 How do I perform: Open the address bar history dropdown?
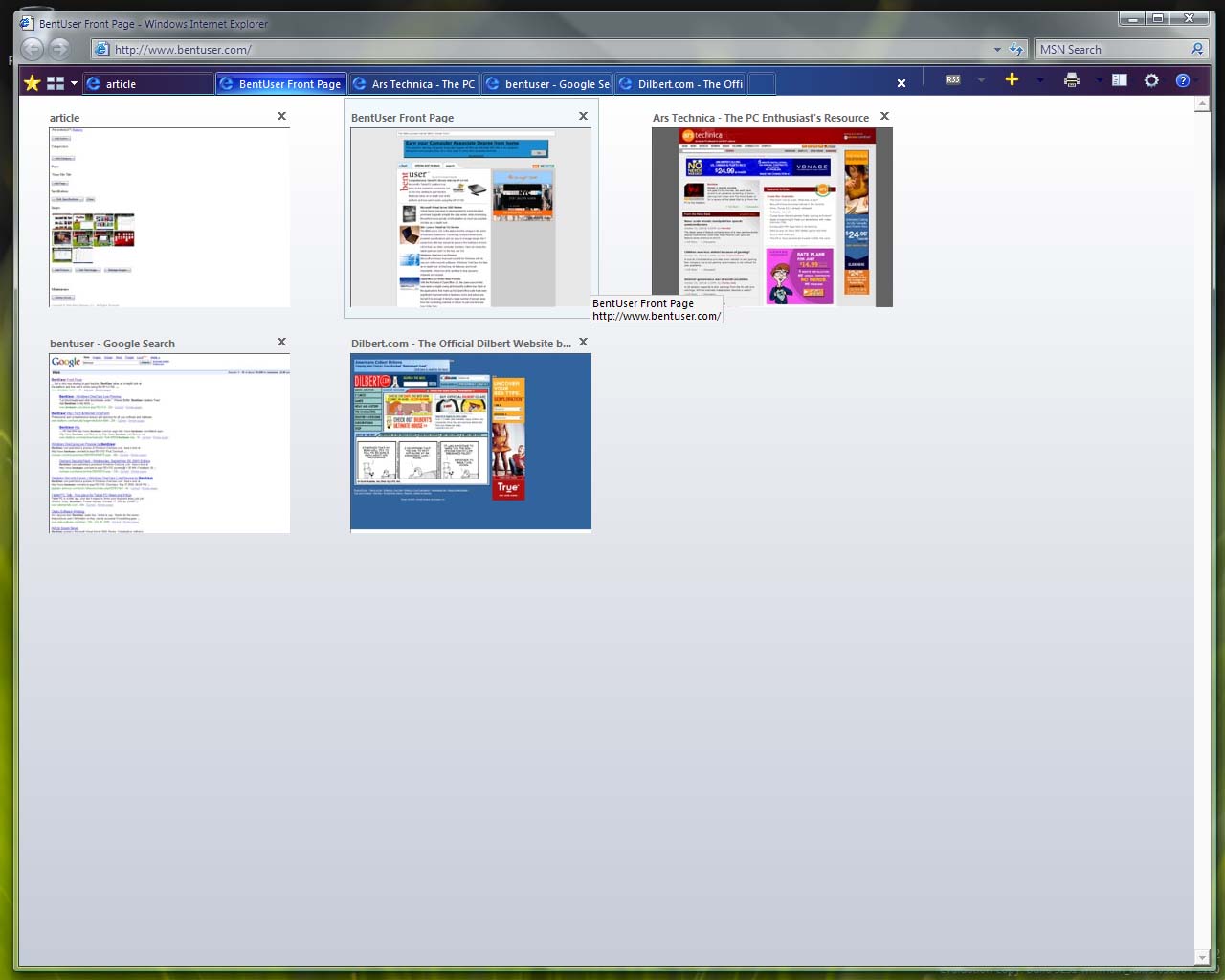pos(997,49)
